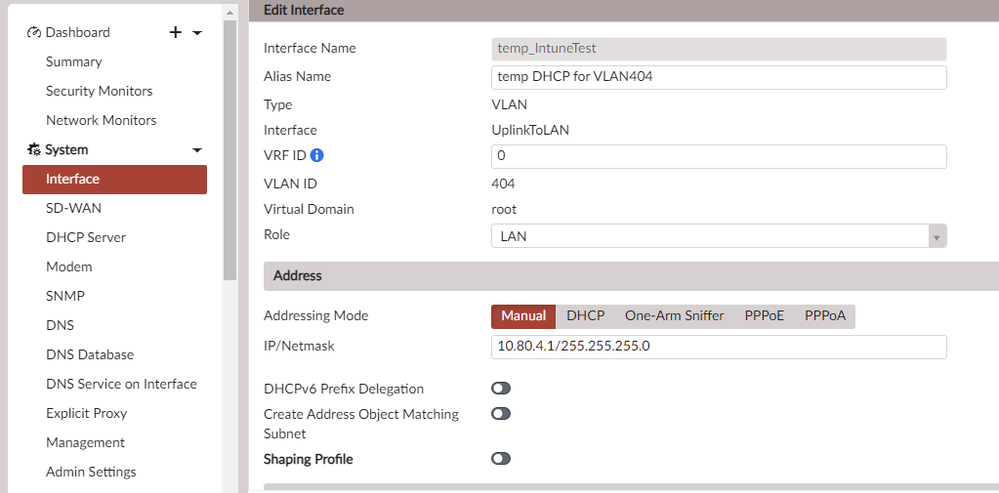Turn on the Shaping Profile toggle
The width and height of the screenshot is (999, 493).
coord(501,458)
